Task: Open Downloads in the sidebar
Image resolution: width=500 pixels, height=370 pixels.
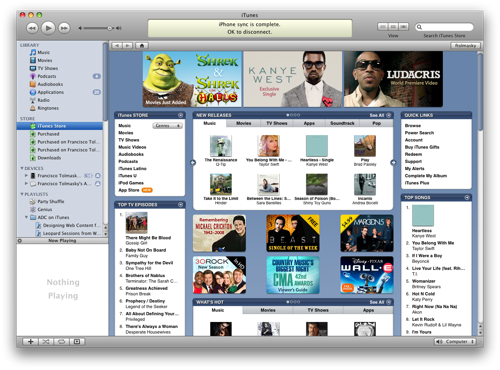Action: coord(49,158)
